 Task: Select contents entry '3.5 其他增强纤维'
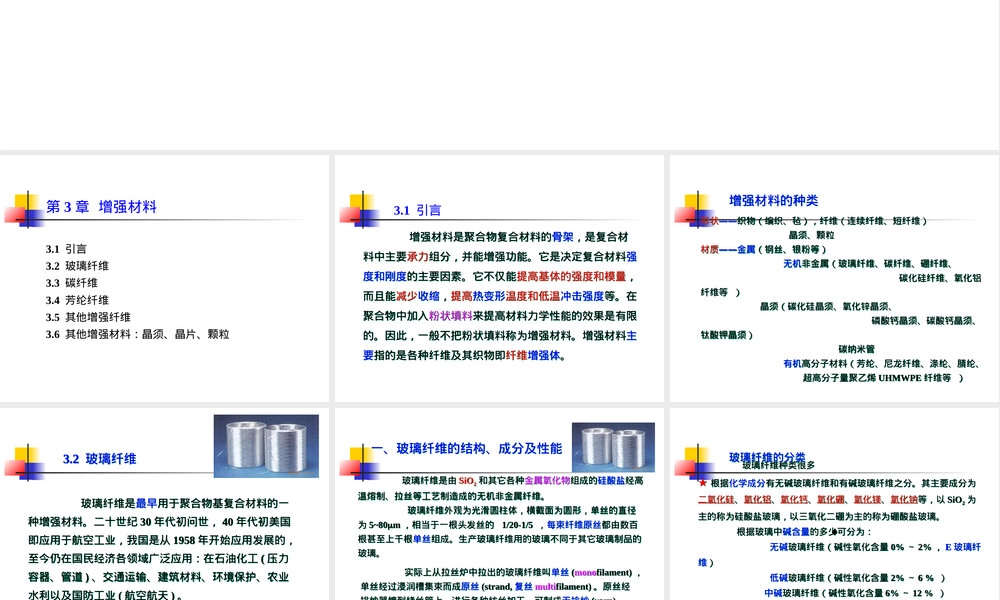(x=88, y=318)
